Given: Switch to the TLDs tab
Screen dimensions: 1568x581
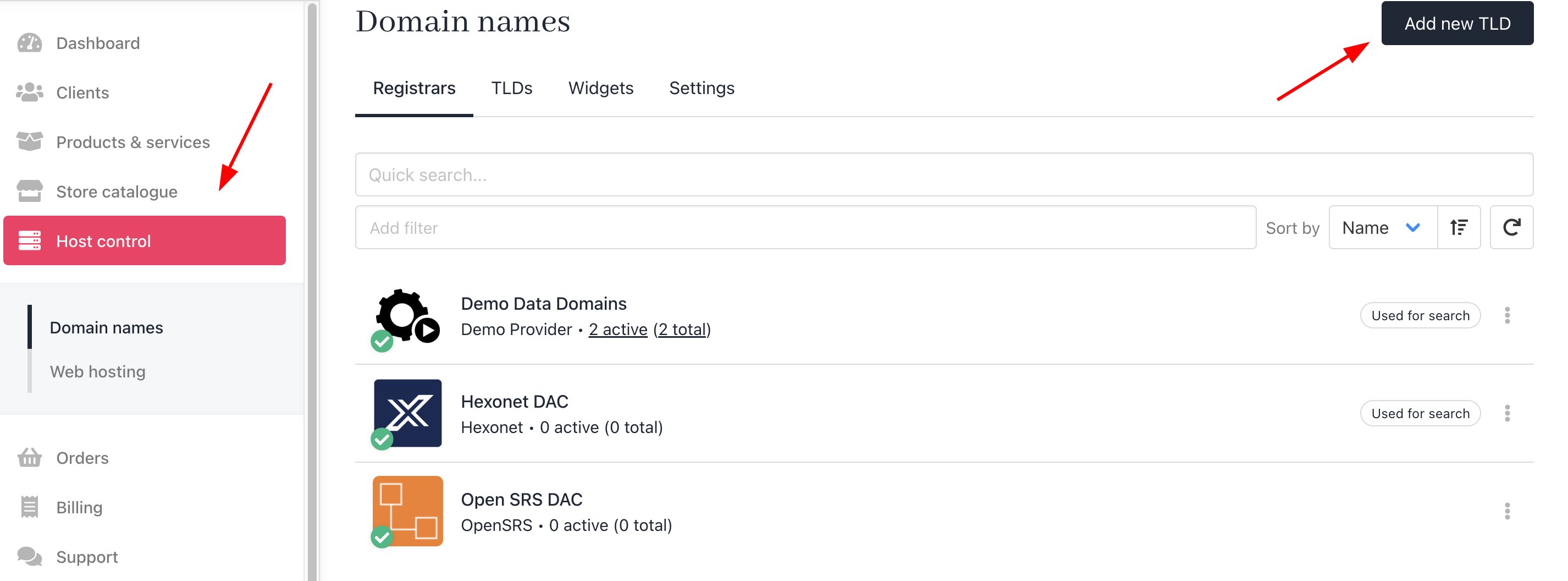Looking at the screenshot, I should coord(511,89).
